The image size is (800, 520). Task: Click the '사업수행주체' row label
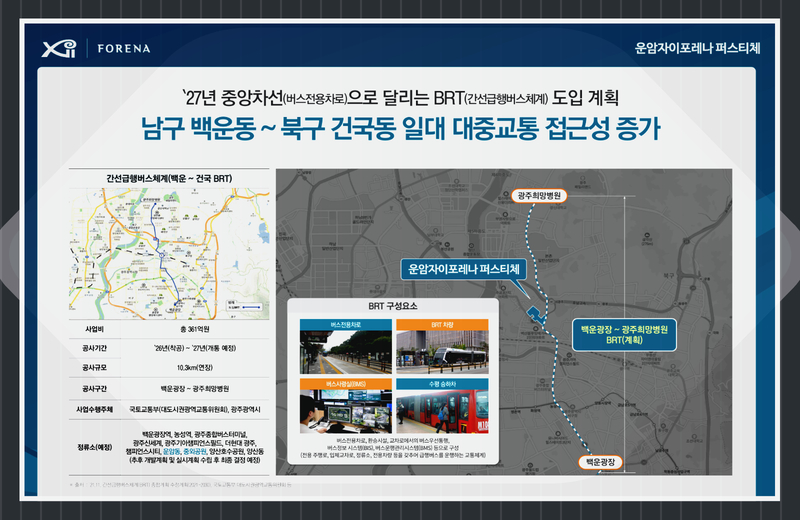pos(94,409)
